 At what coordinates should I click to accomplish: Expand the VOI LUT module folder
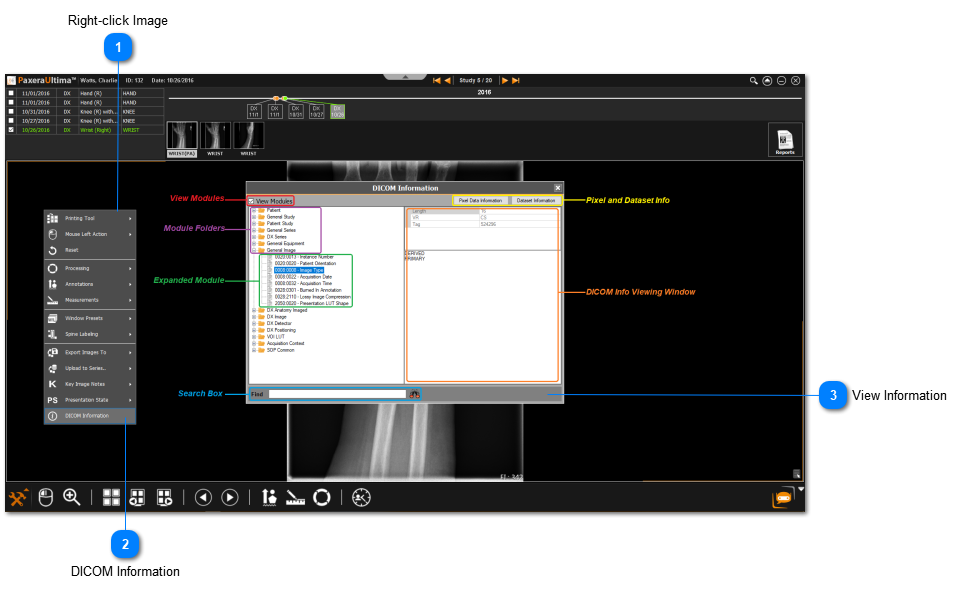[x=253, y=337]
